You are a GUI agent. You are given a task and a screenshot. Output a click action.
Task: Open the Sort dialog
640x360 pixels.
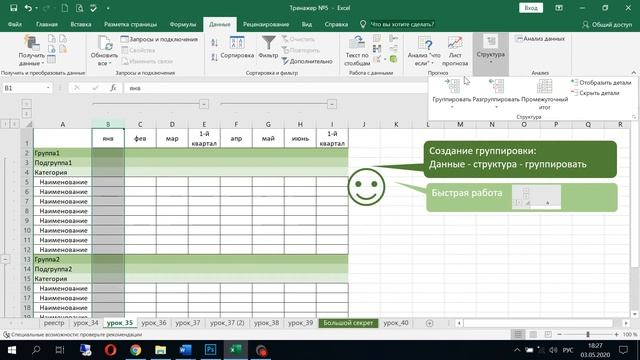[x=237, y=47]
